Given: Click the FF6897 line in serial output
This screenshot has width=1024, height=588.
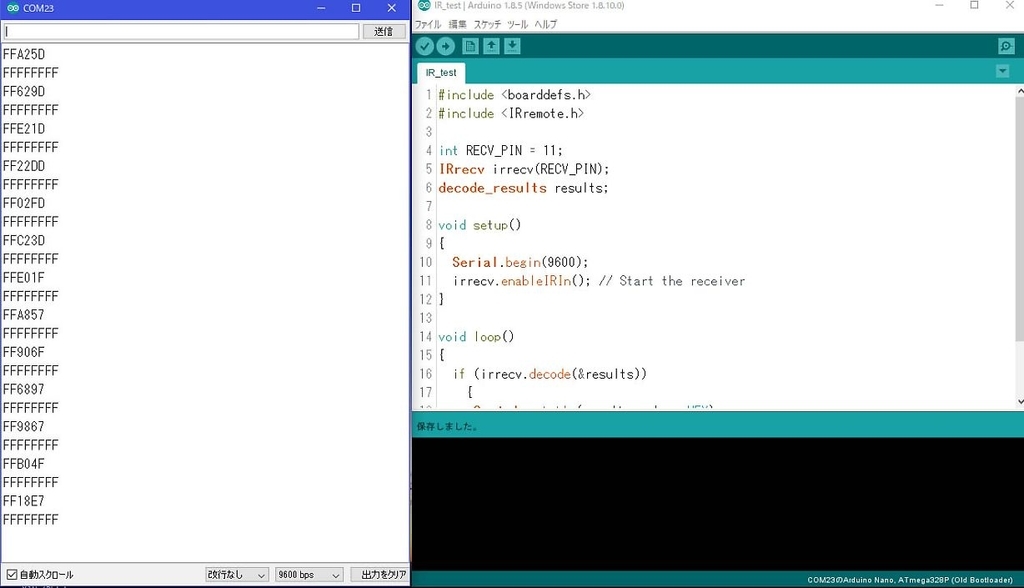Looking at the screenshot, I should point(24,389).
